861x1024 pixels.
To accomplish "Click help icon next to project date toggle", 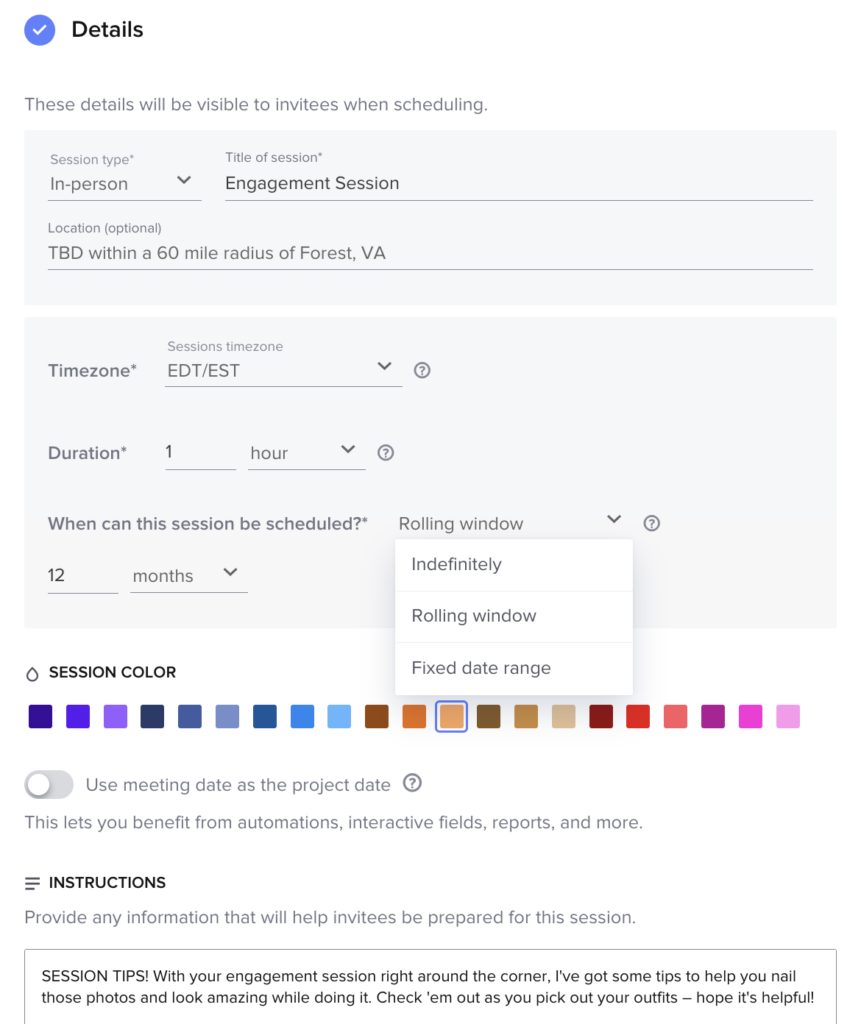I will [x=412, y=783].
